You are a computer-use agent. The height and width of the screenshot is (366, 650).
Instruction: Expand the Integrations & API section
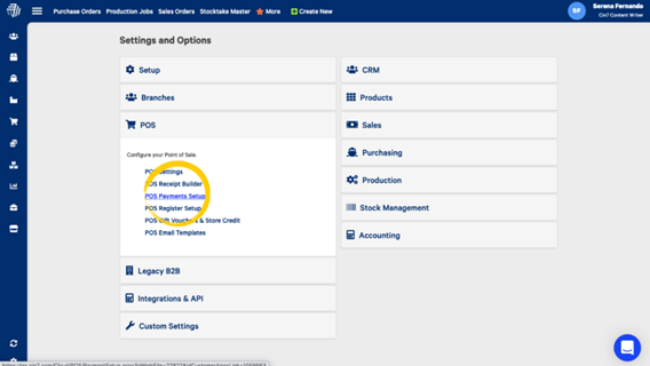pos(228,298)
